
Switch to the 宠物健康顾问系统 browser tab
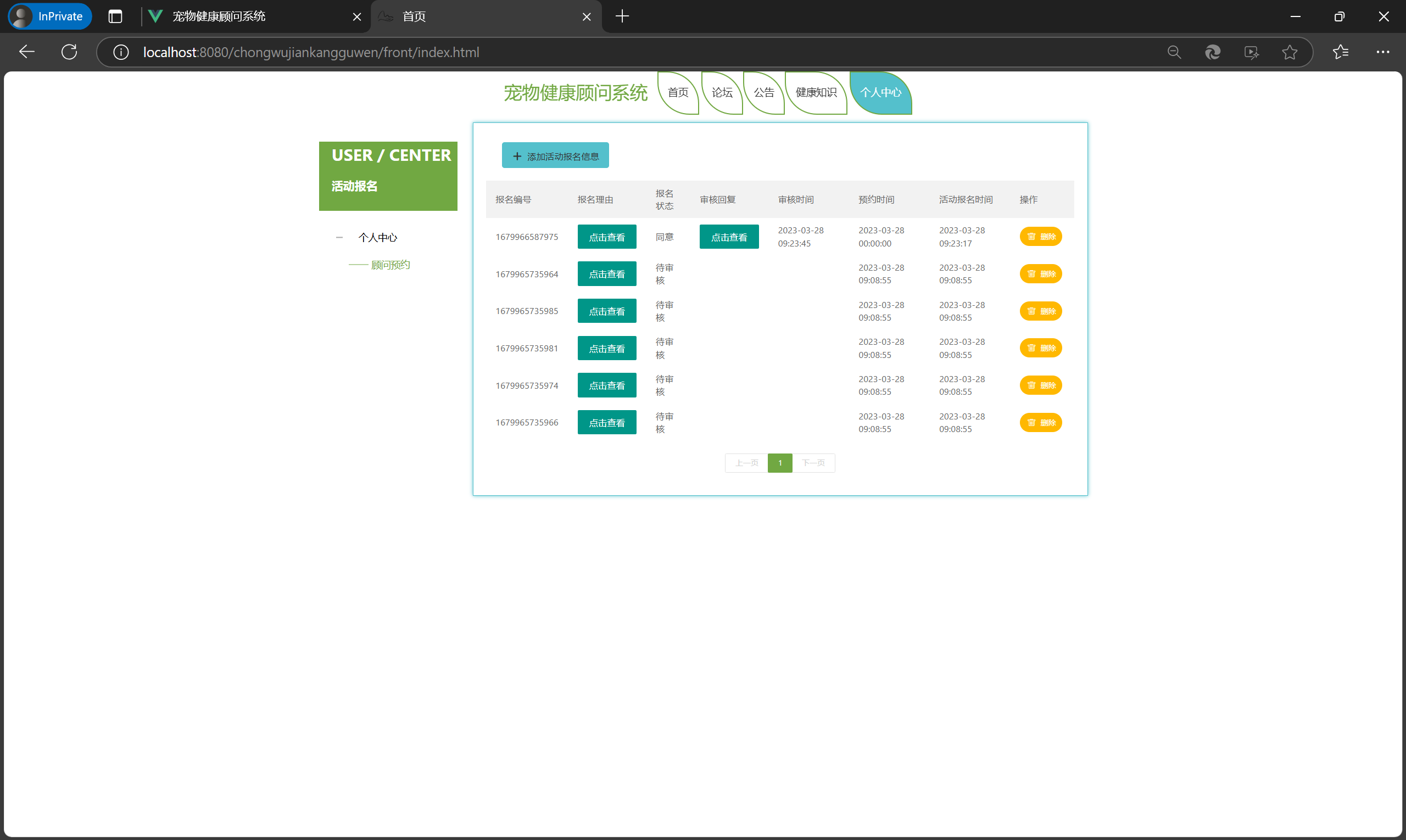pos(218,16)
